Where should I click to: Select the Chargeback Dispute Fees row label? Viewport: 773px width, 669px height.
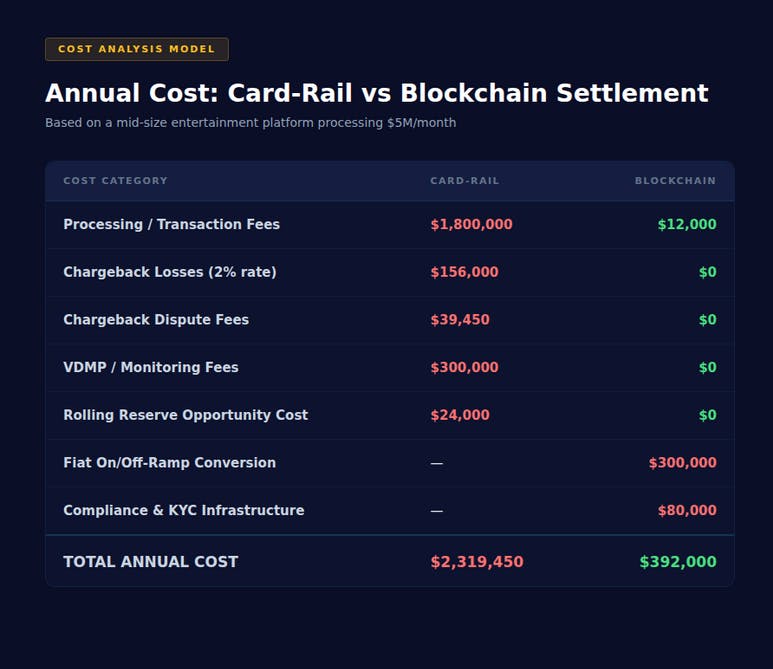click(x=156, y=320)
